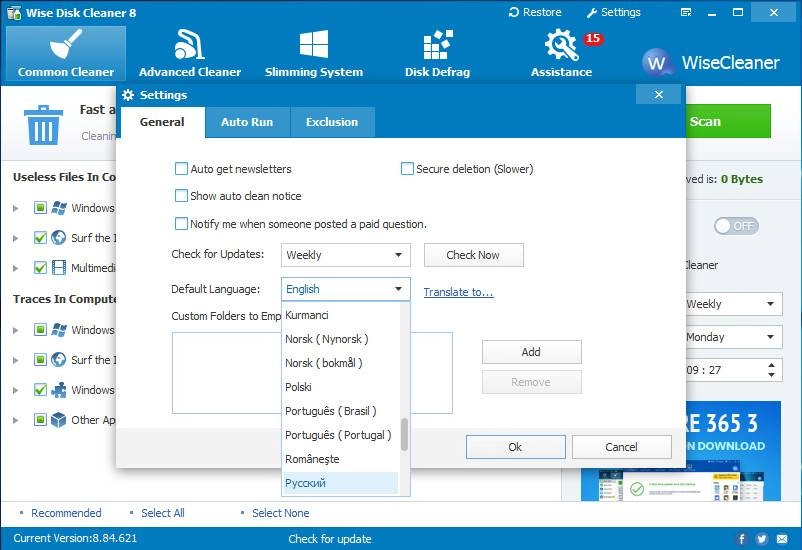This screenshot has width=802, height=550.
Task: Click the Translate to... link
Action: point(458,292)
